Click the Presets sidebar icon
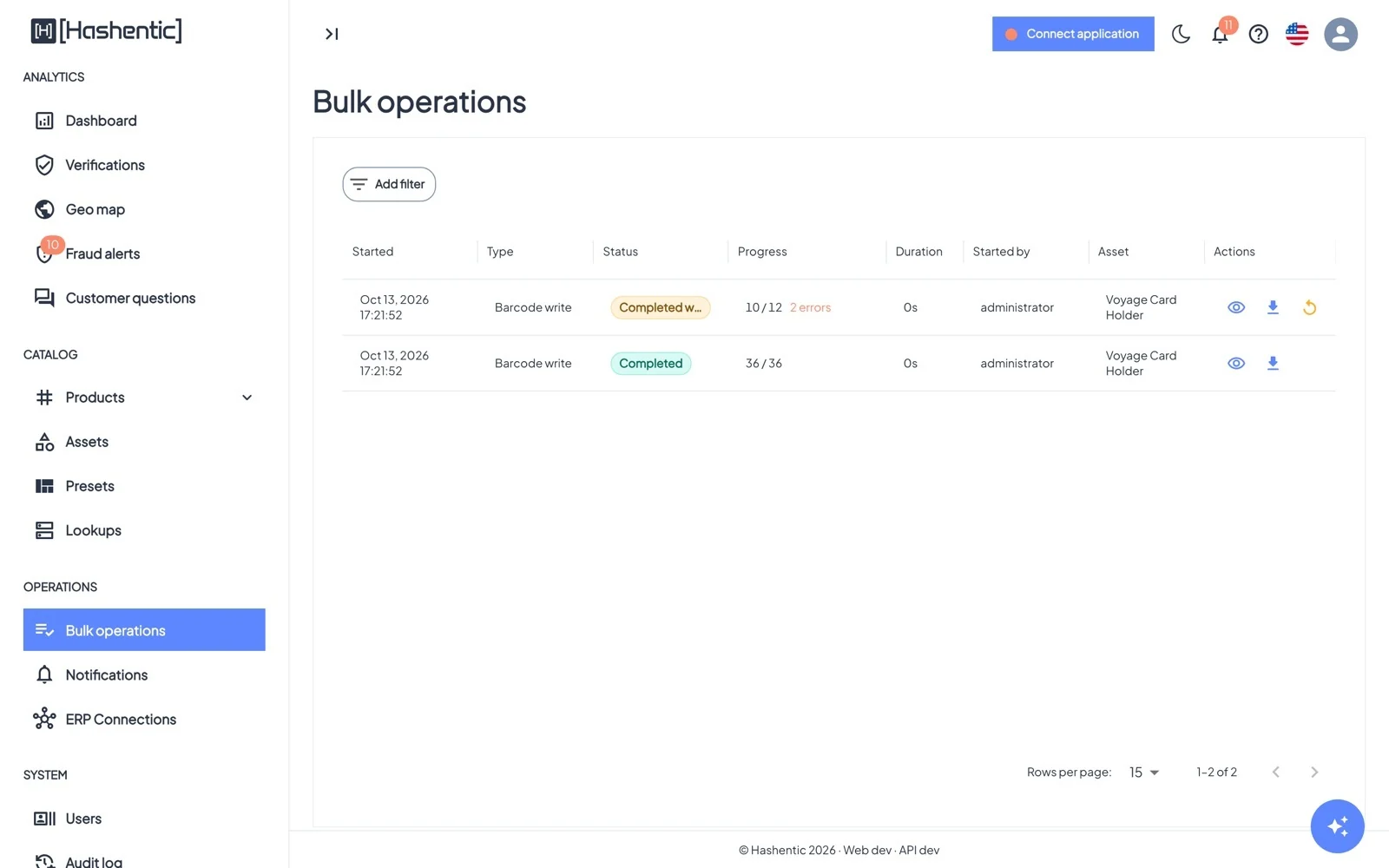Screen dimensions: 1389x868 [44, 486]
